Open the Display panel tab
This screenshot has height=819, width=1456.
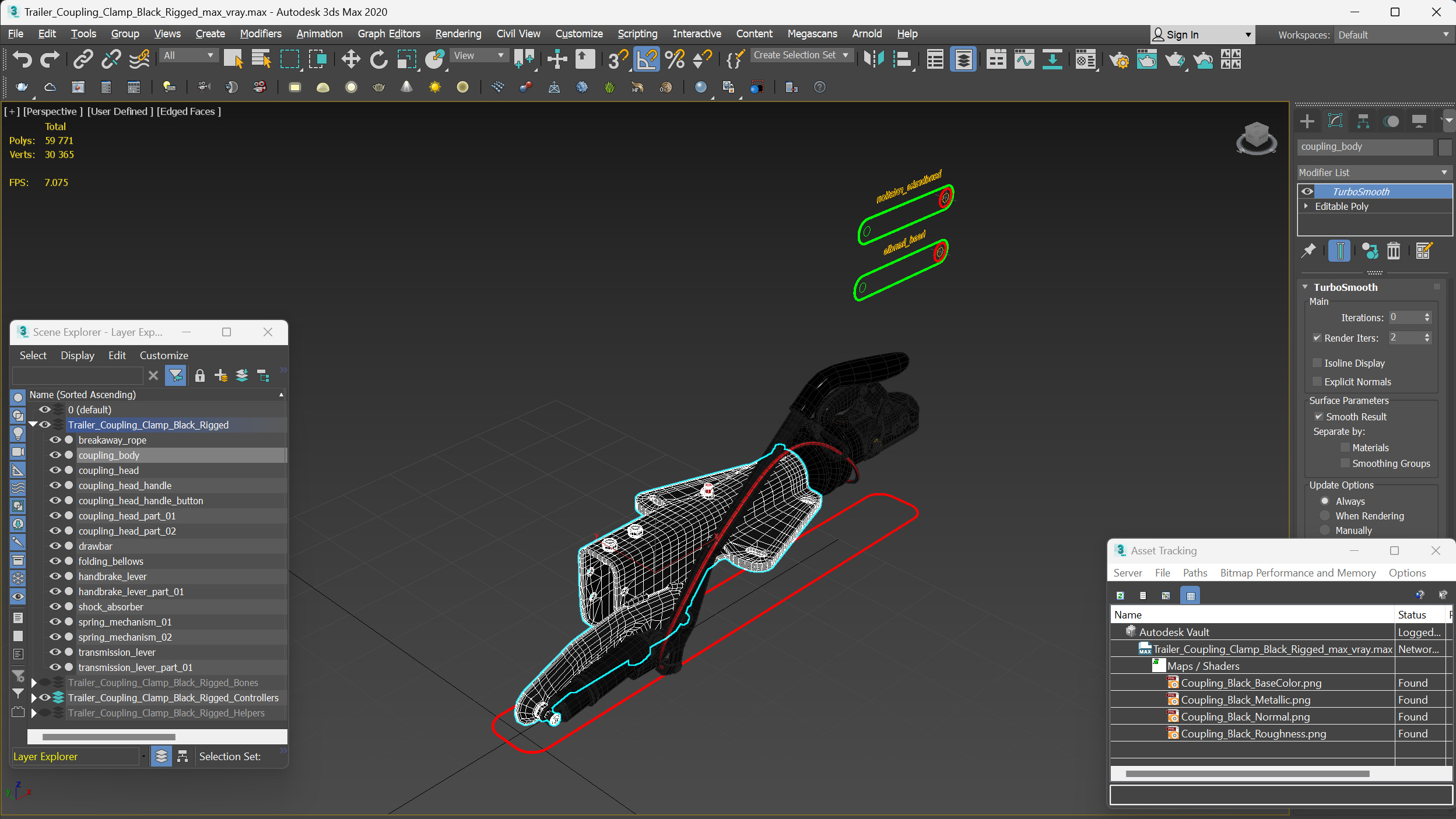pos(1419,121)
